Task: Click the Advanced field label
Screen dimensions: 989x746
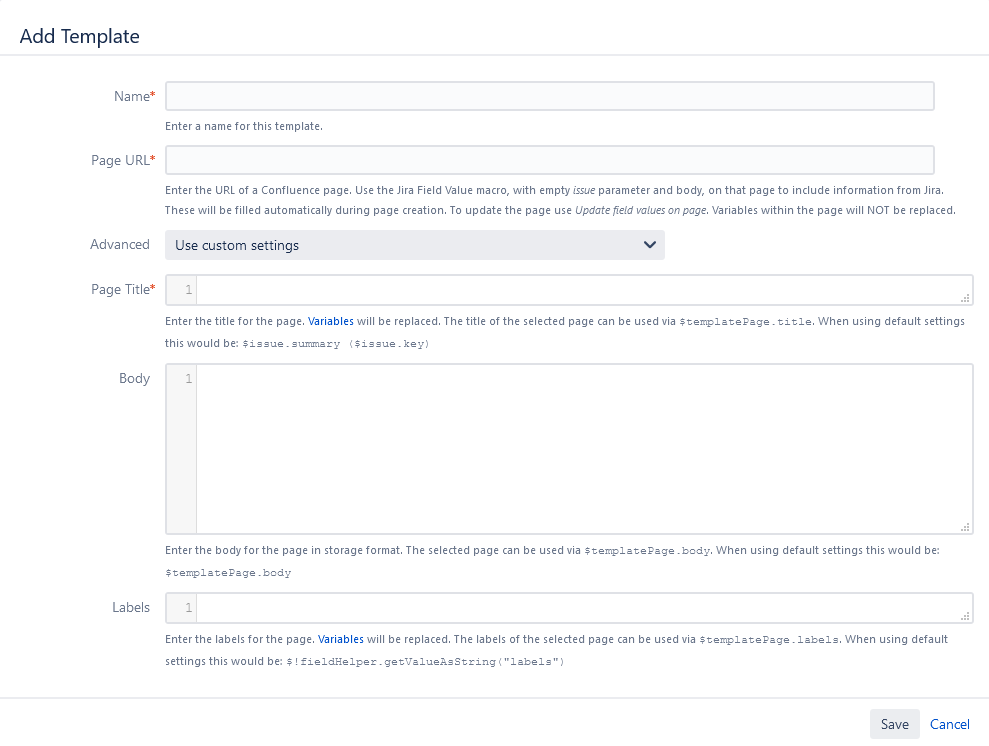Action: [x=120, y=245]
